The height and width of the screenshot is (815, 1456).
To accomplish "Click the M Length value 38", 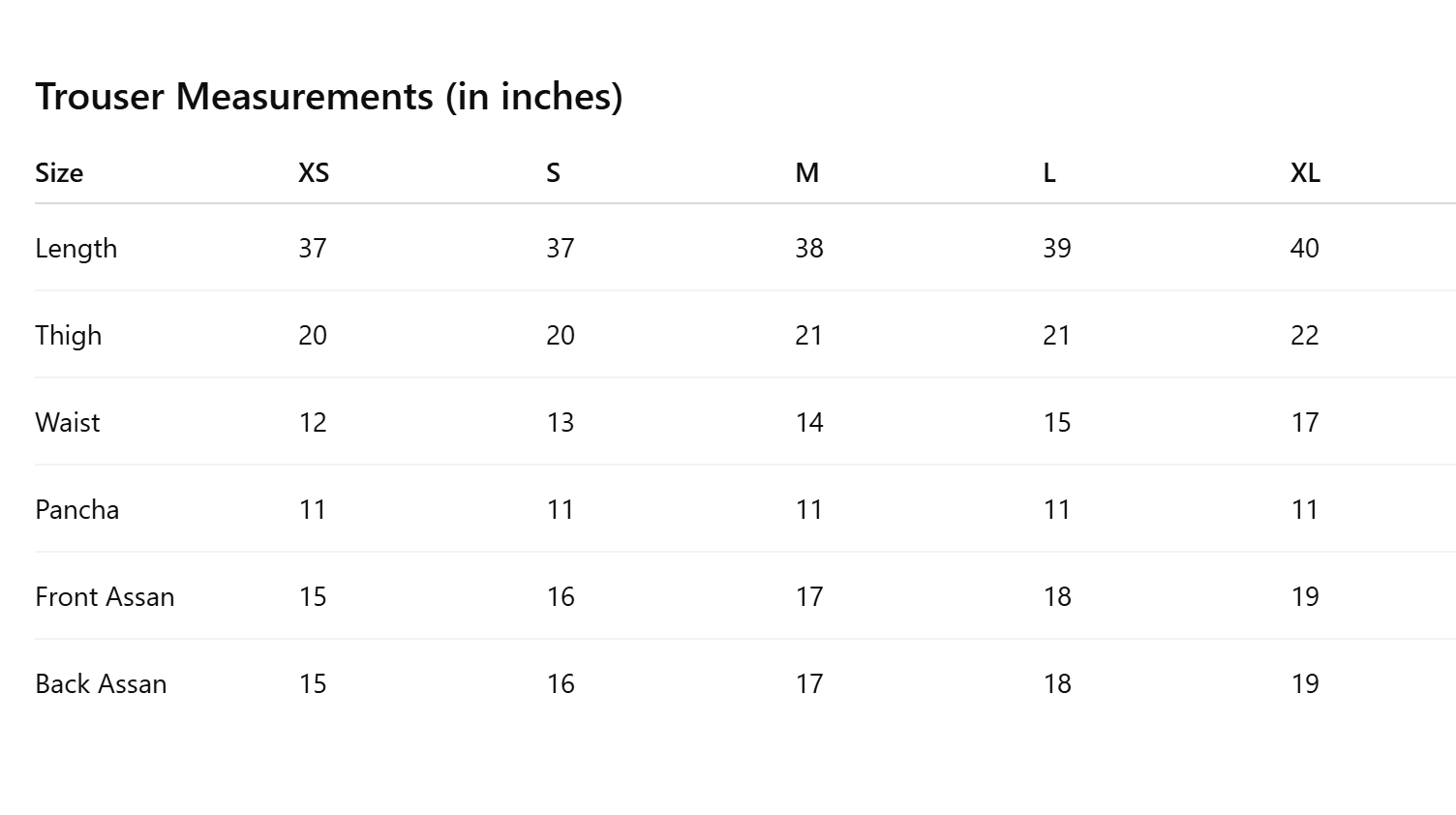I will 809,249.
